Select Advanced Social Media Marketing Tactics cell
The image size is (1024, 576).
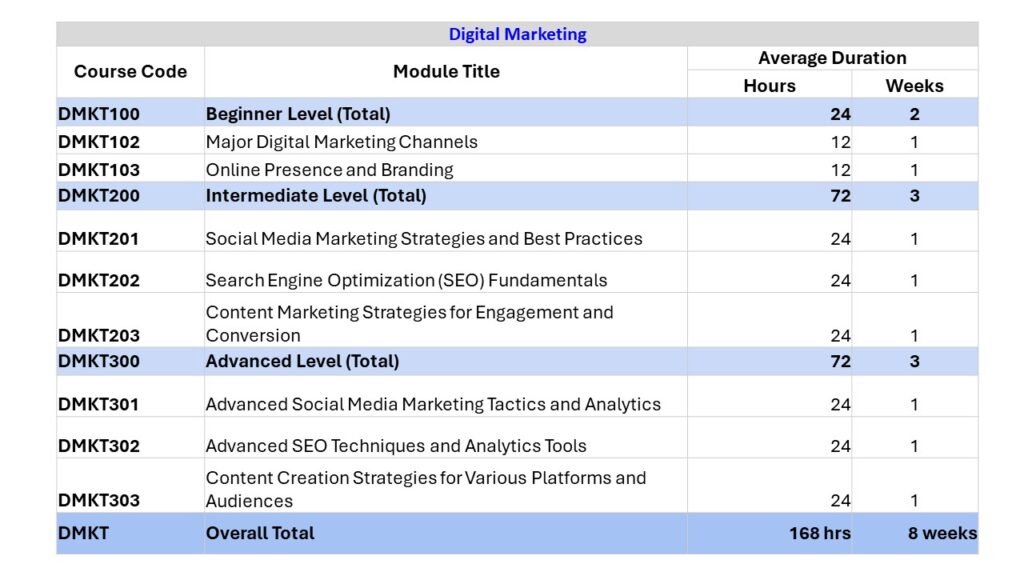coord(433,405)
